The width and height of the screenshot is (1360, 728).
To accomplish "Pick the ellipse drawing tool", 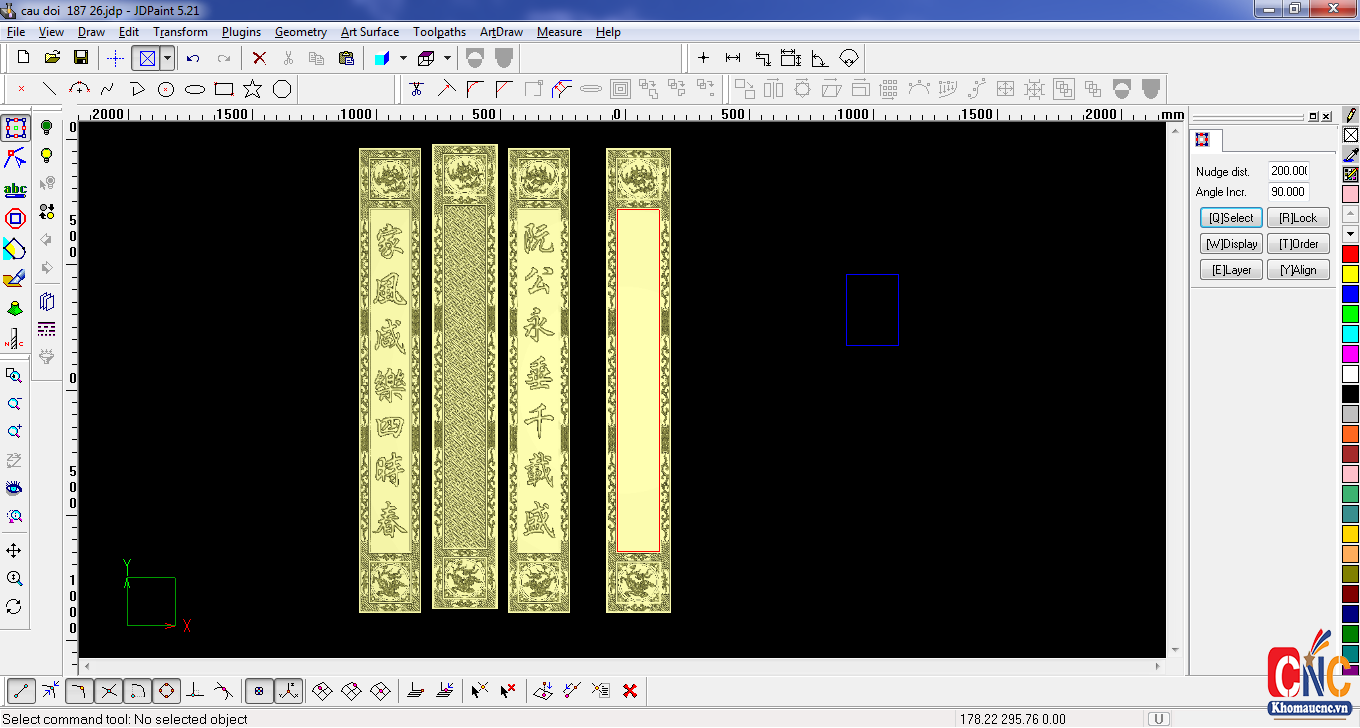I will point(195,89).
